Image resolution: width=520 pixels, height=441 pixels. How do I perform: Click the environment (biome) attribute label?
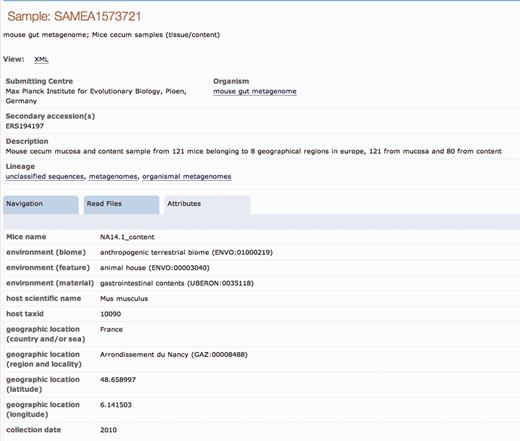click(x=46, y=252)
